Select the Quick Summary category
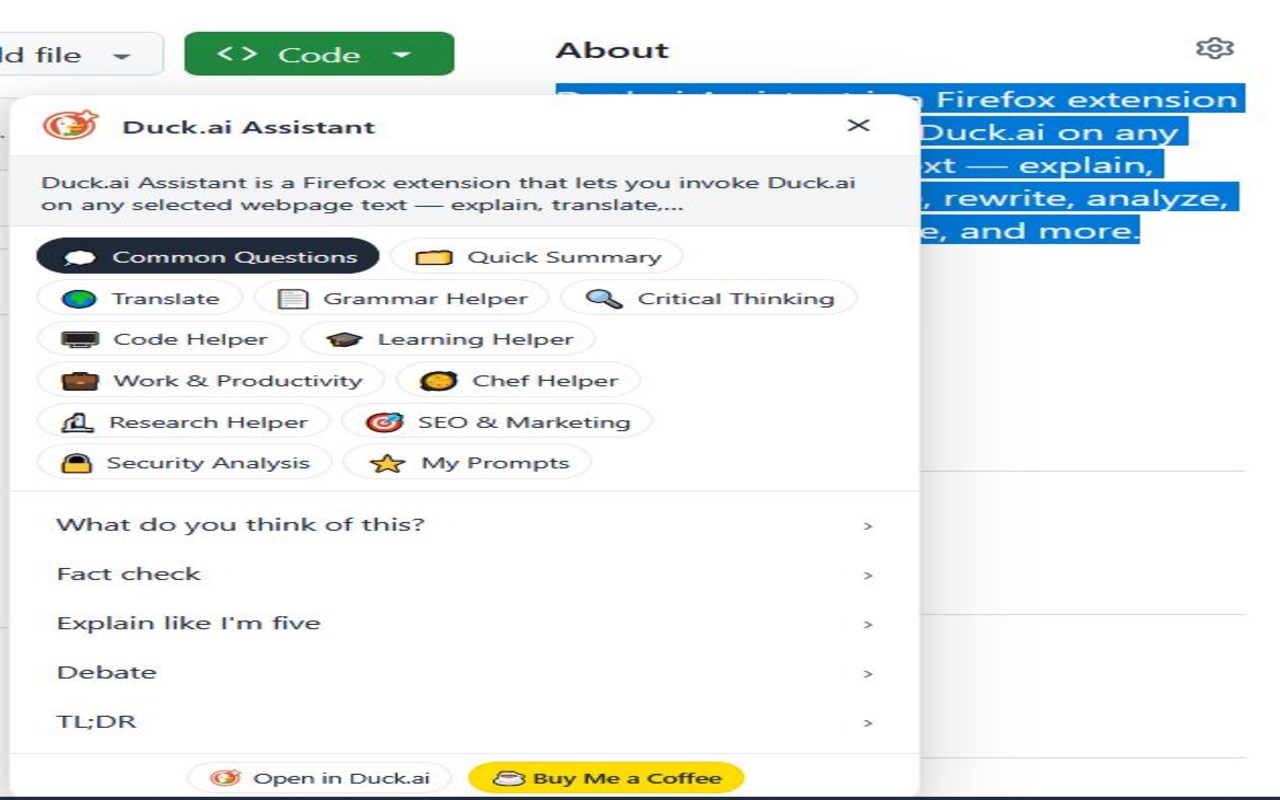The width and height of the screenshot is (1280, 800). [537, 257]
